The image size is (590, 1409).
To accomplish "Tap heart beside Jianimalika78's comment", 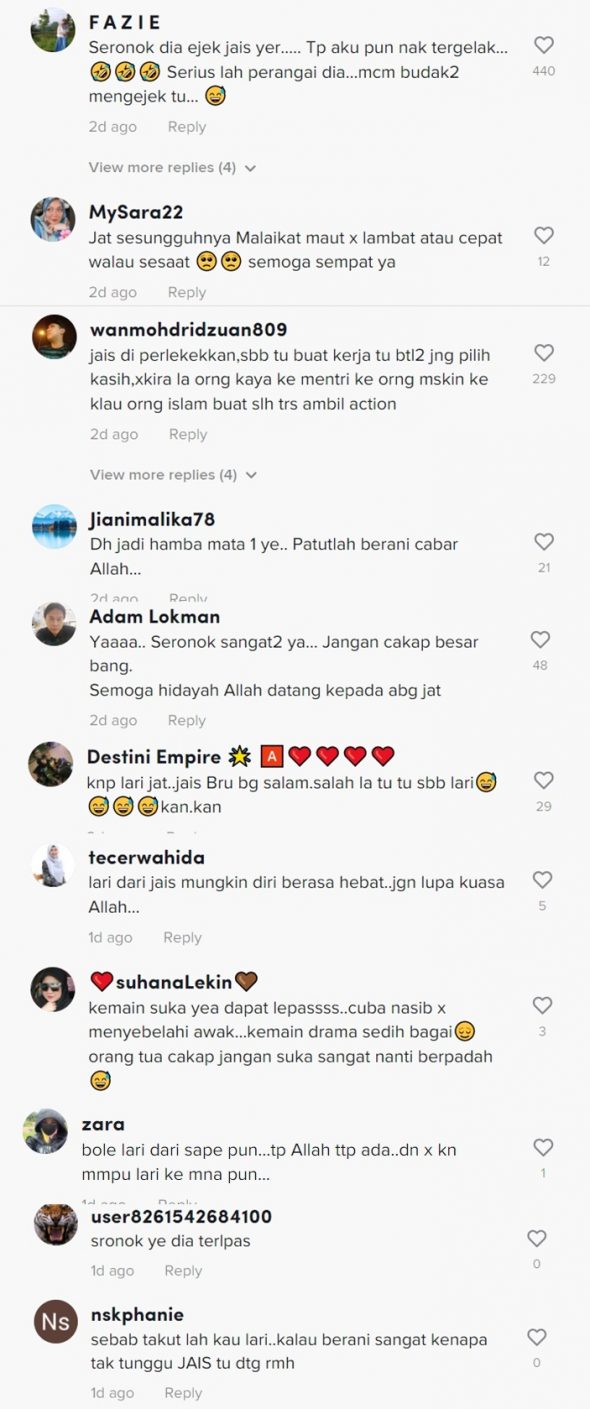I will click(x=543, y=542).
